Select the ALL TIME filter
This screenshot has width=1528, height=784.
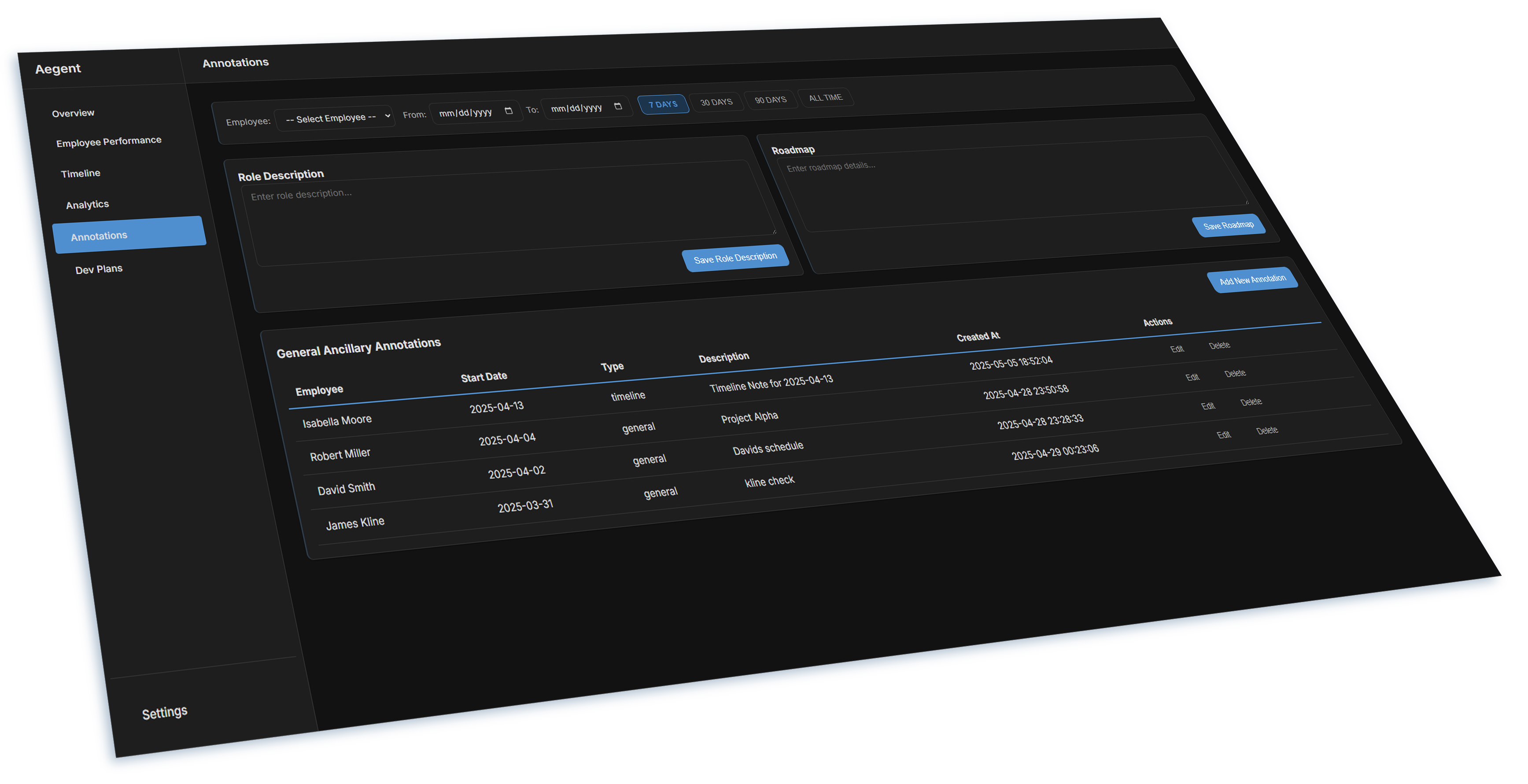(x=825, y=98)
